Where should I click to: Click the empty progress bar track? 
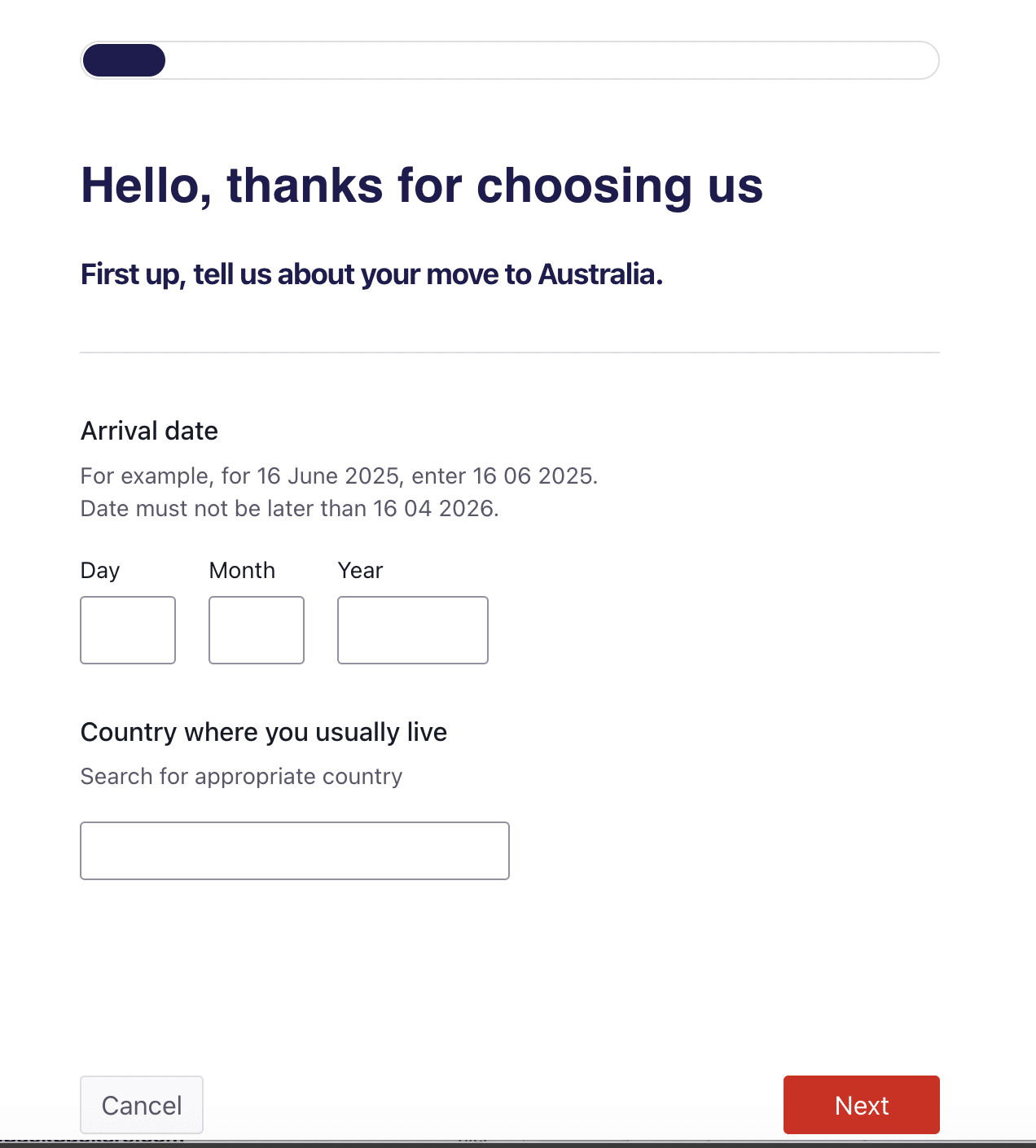(551, 60)
